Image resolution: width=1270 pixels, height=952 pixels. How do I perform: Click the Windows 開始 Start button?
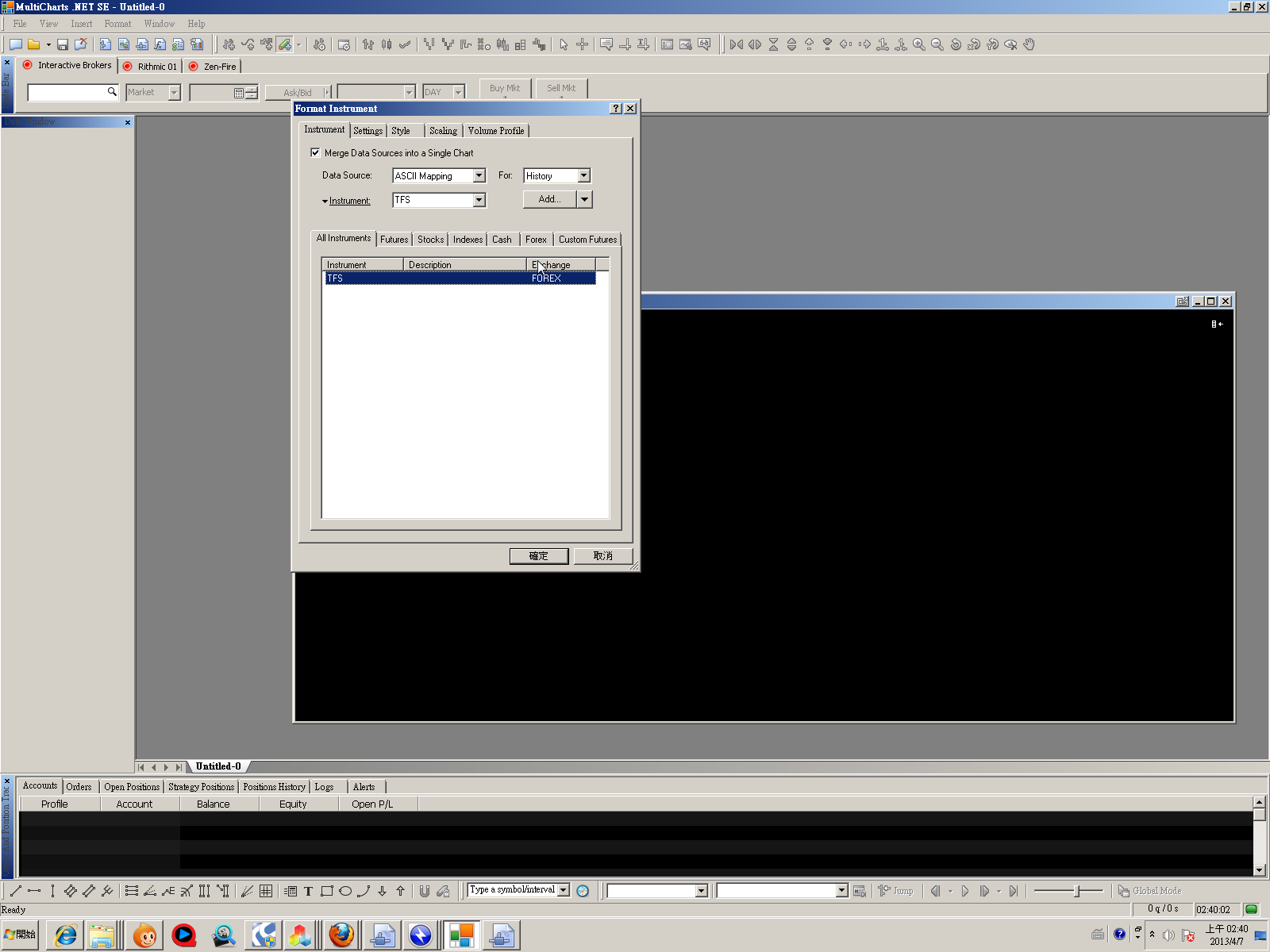click(x=20, y=935)
